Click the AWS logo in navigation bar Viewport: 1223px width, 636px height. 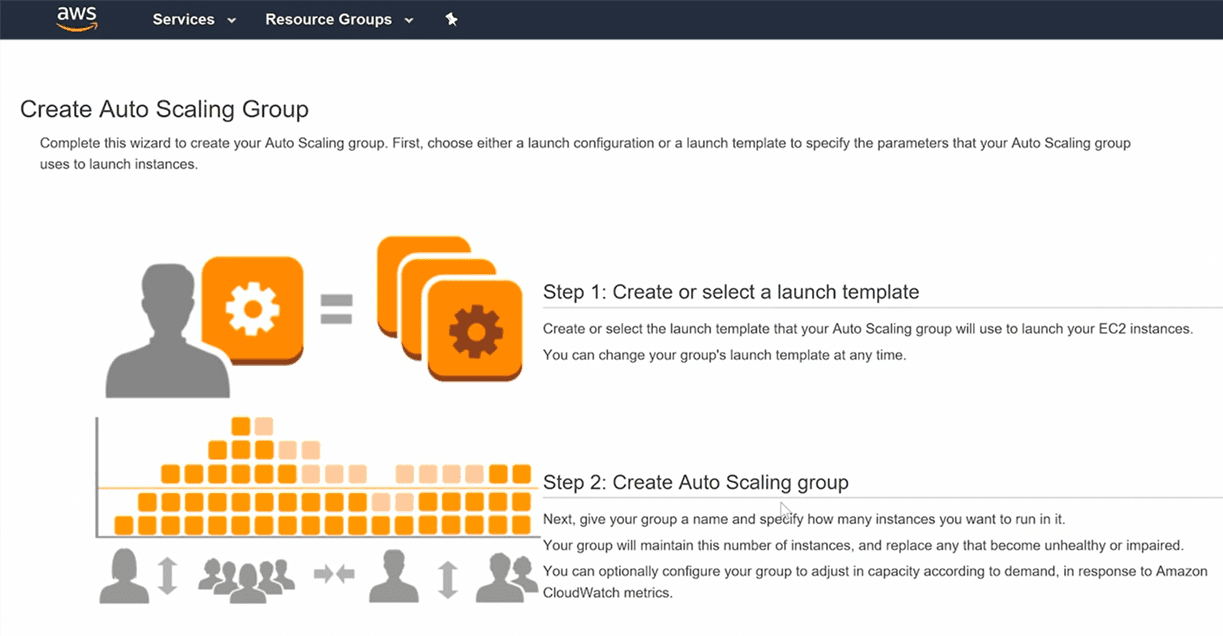pyautogui.click(x=76, y=19)
